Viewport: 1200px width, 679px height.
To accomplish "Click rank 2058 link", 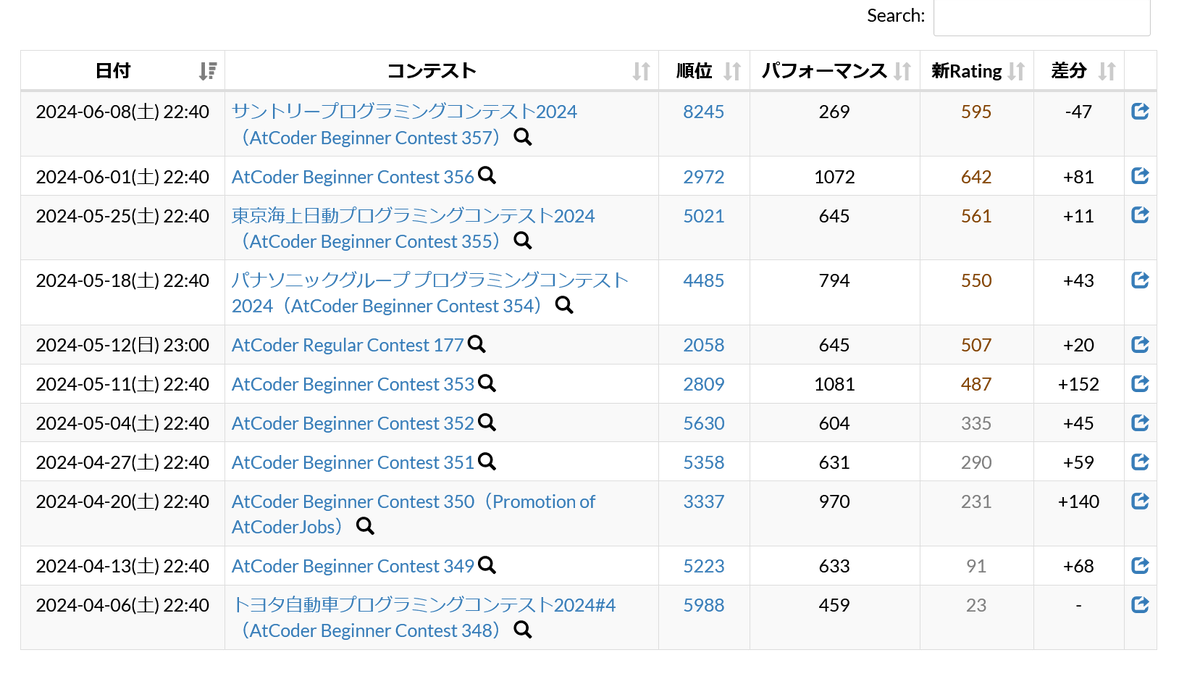I will tap(704, 345).
